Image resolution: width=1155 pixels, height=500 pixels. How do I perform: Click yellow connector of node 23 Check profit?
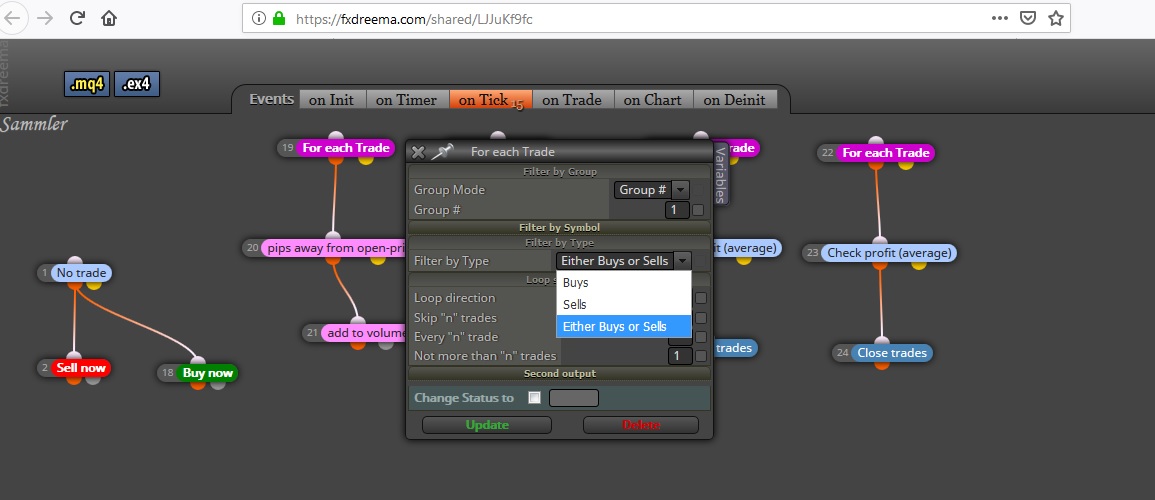click(x=919, y=264)
